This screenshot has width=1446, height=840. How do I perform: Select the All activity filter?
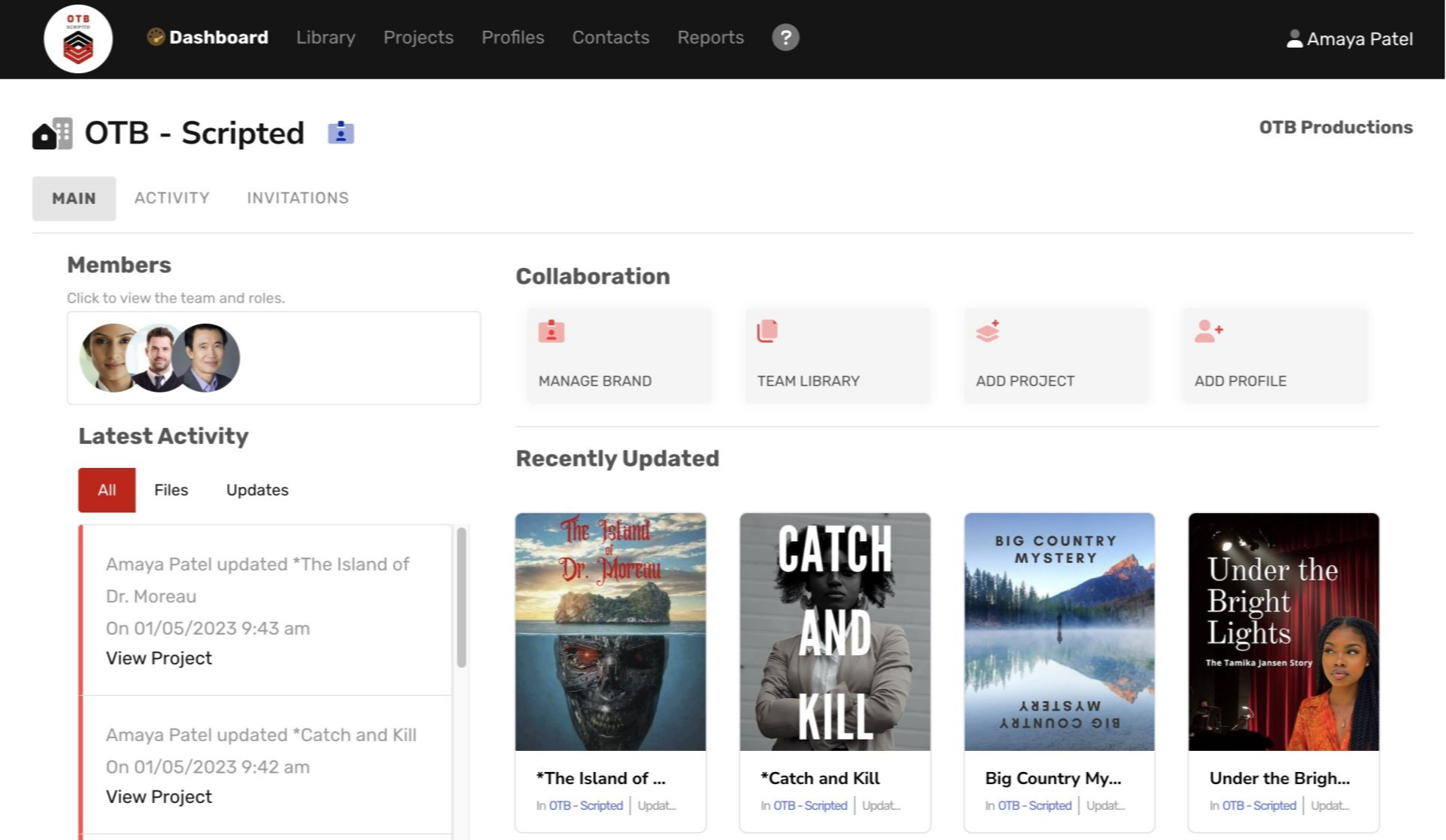pyautogui.click(x=106, y=489)
